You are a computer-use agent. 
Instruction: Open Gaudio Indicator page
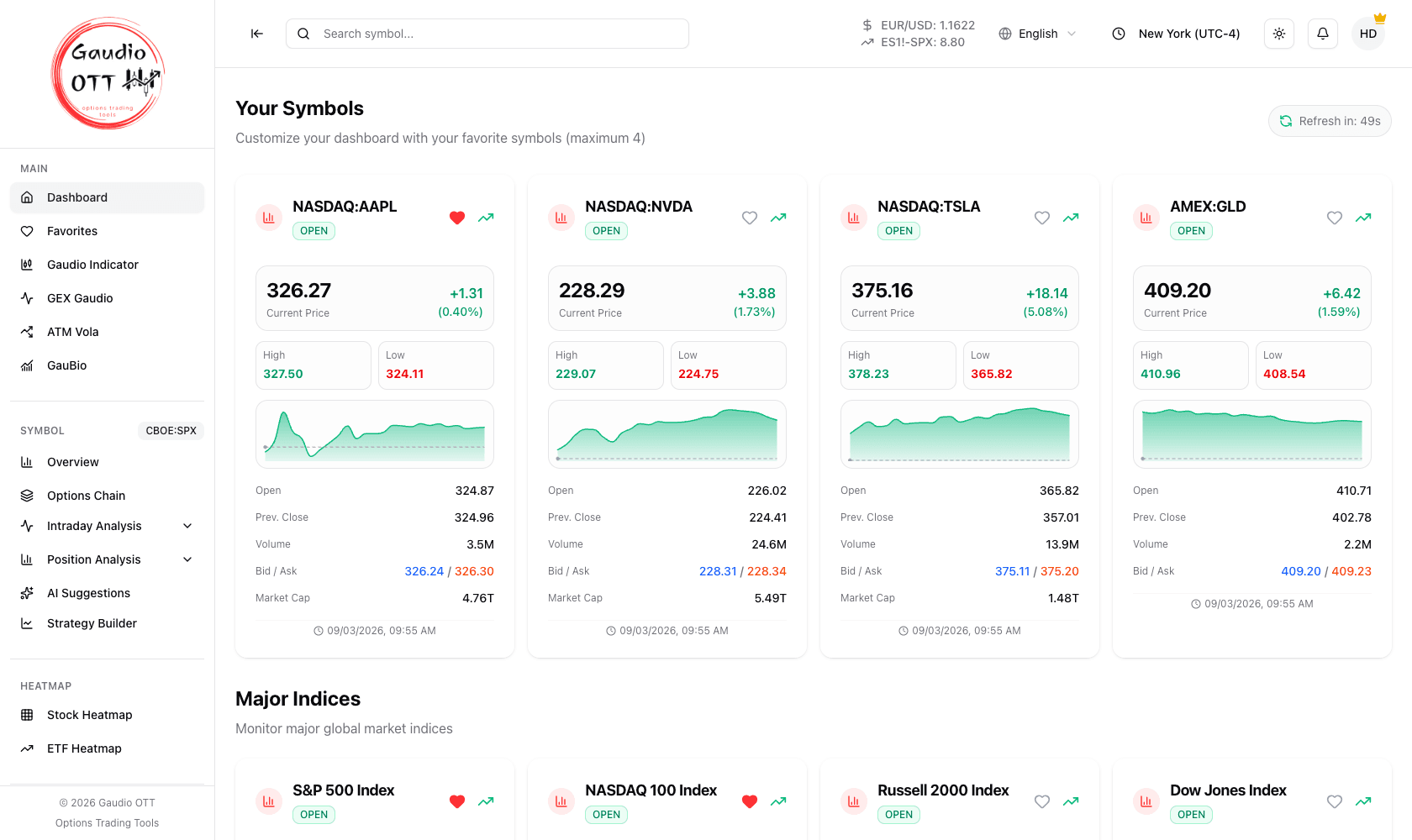(x=108, y=265)
